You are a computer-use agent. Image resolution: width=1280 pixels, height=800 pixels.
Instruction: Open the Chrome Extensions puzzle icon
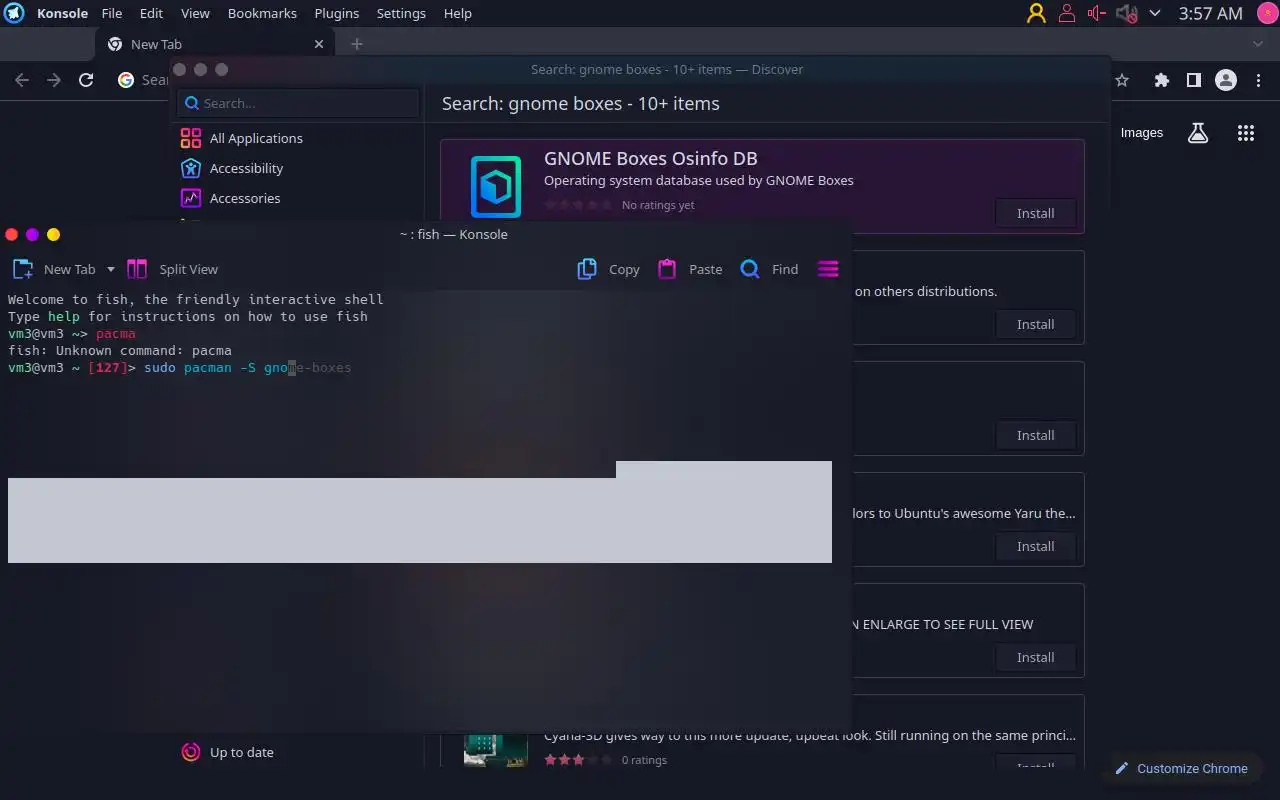point(1161,80)
